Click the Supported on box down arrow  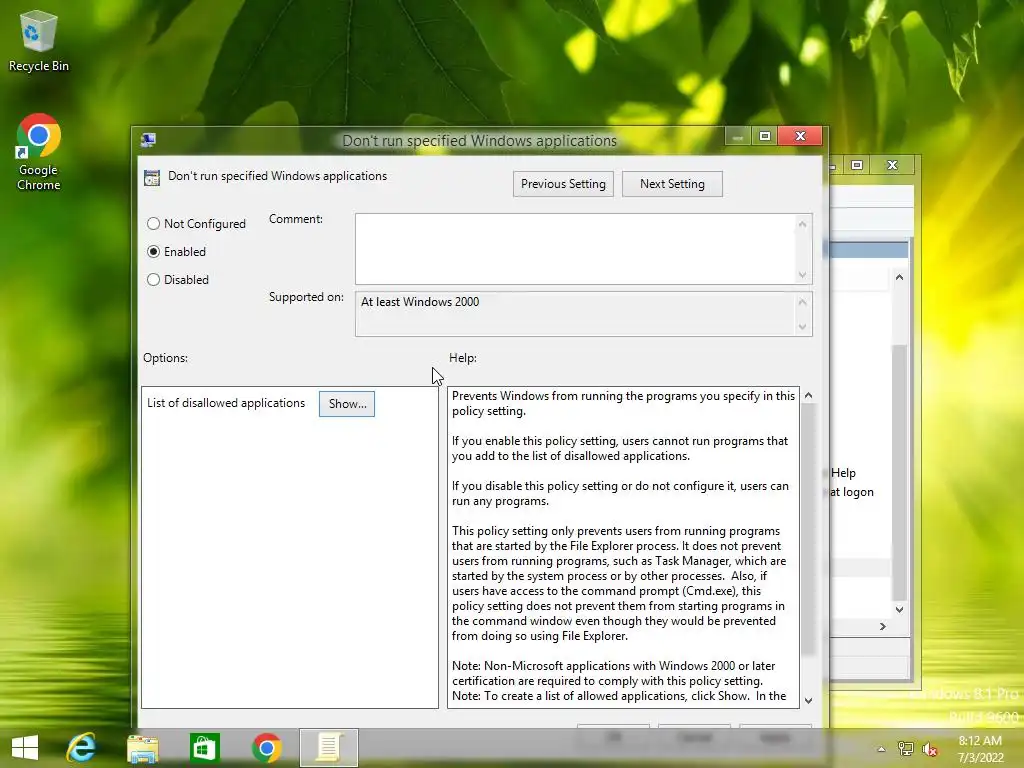pyautogui.click(x=803, y=327)
